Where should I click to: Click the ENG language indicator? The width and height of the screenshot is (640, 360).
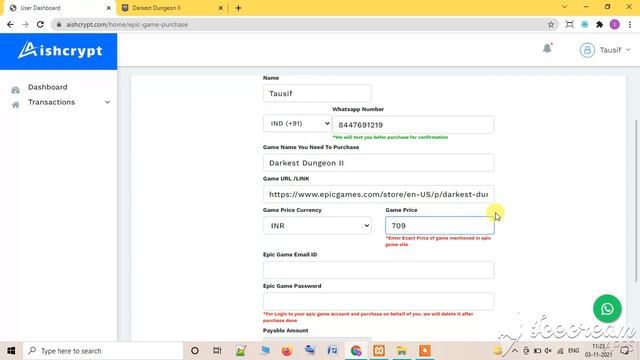(573, 351)
